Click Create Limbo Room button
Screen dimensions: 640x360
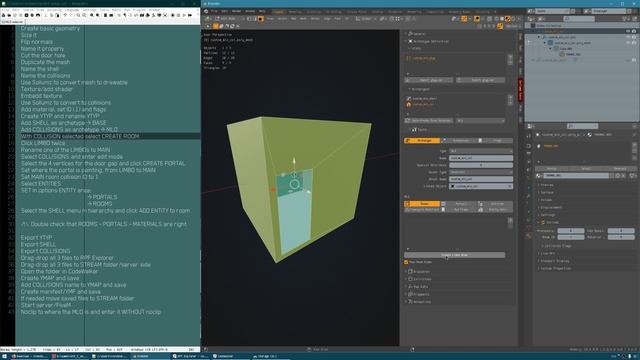454,255
